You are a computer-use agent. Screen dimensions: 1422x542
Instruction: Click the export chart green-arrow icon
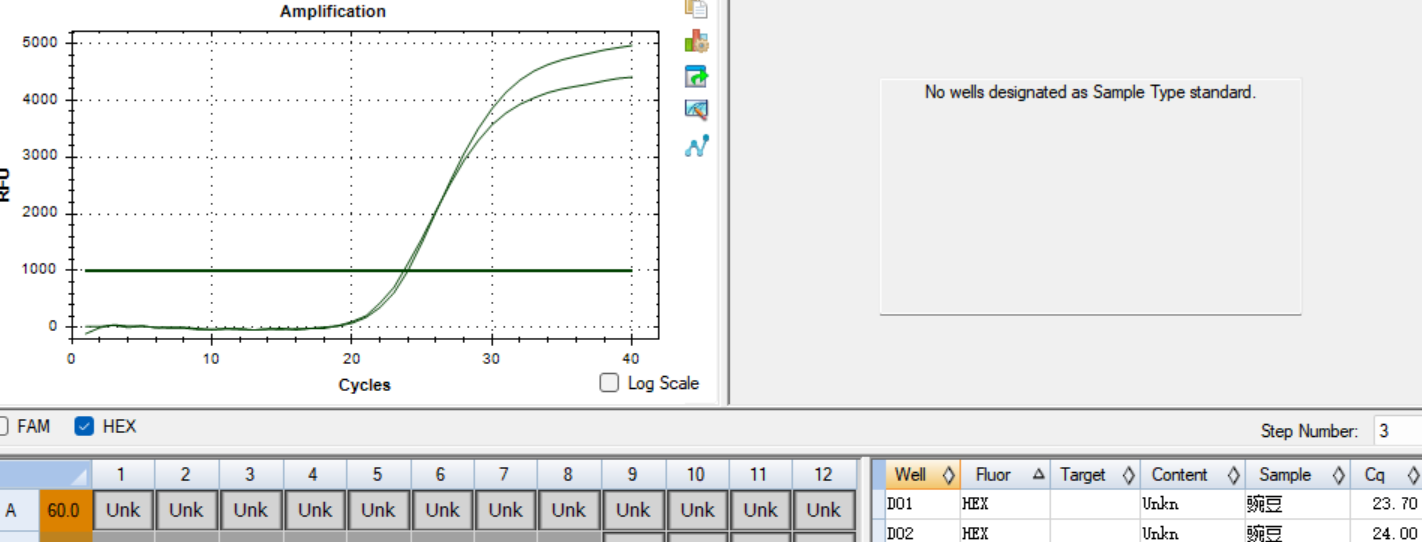pyautogui.click(x=696, y=77)
